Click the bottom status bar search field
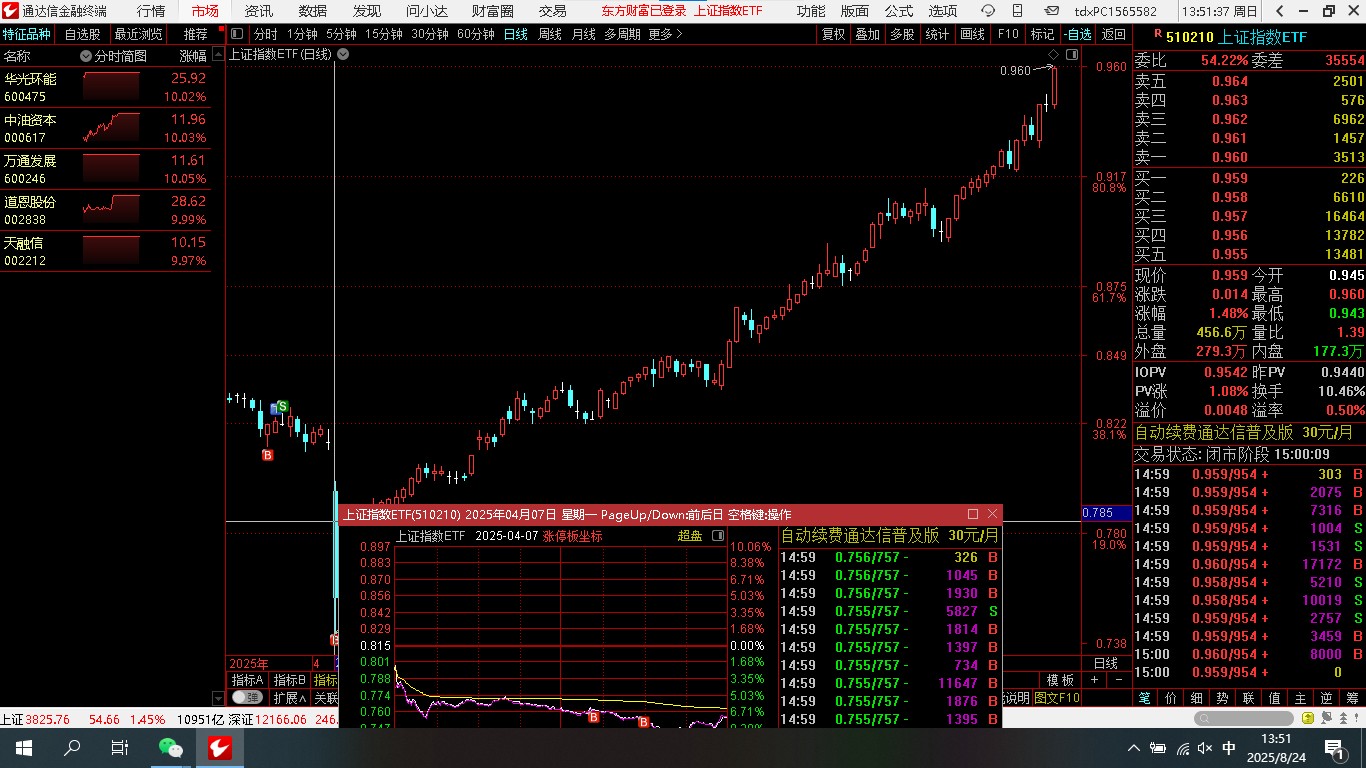Viewport: 1366px width, 768px height. pyautogui.click(x=1244, y=718)
